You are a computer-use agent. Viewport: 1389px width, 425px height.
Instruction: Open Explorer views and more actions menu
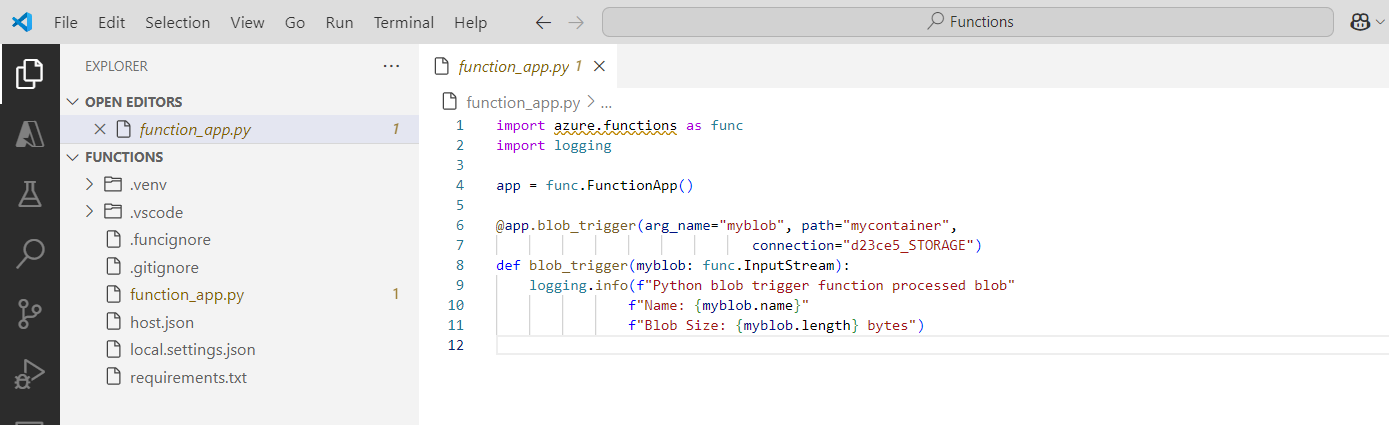pos(391,66)
